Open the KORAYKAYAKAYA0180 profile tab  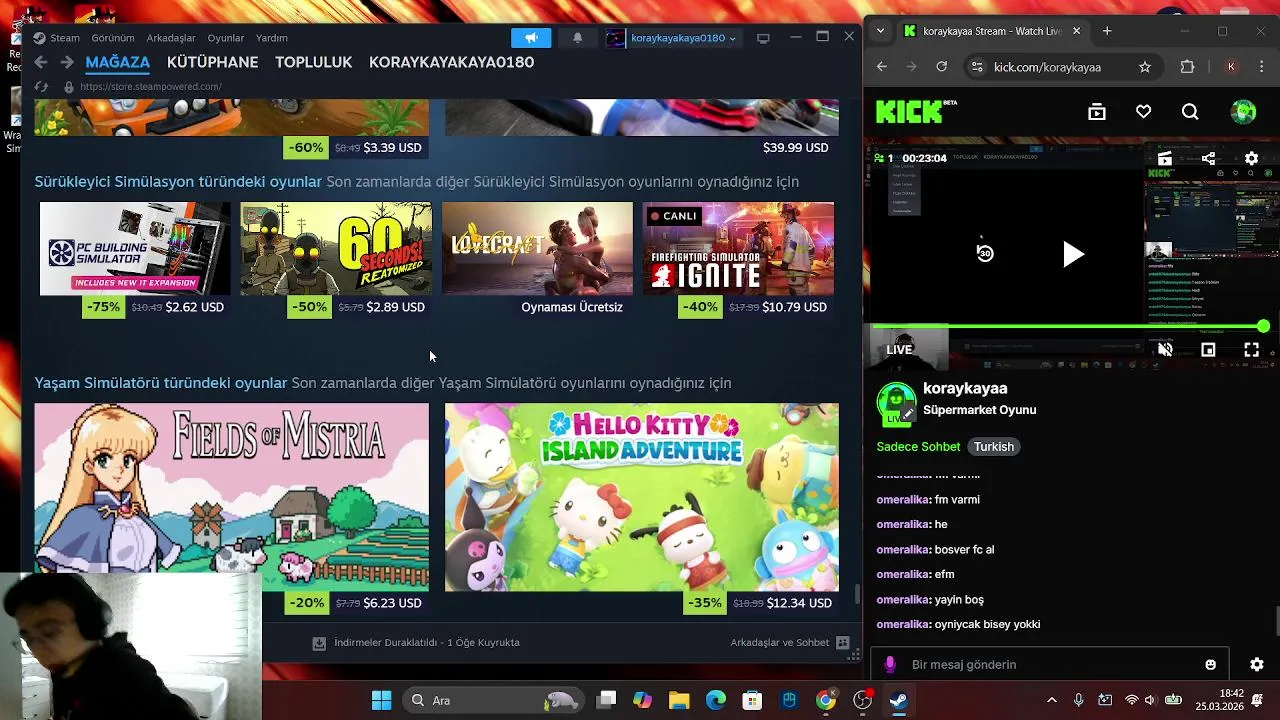[451, 62]
